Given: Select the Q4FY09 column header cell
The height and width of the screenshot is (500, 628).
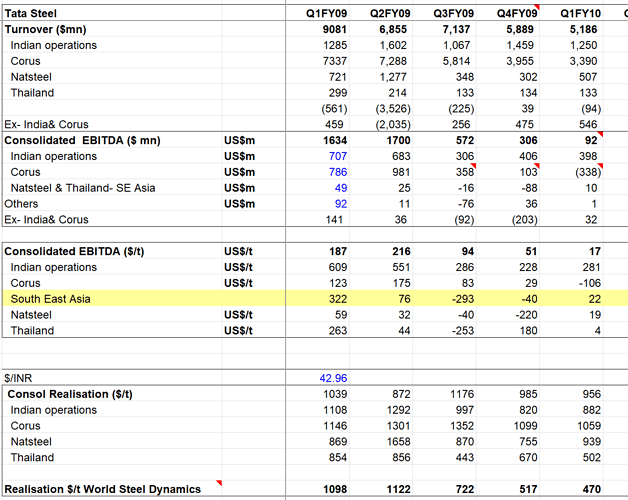Looking at the screenshot, I should coord(517,13).
